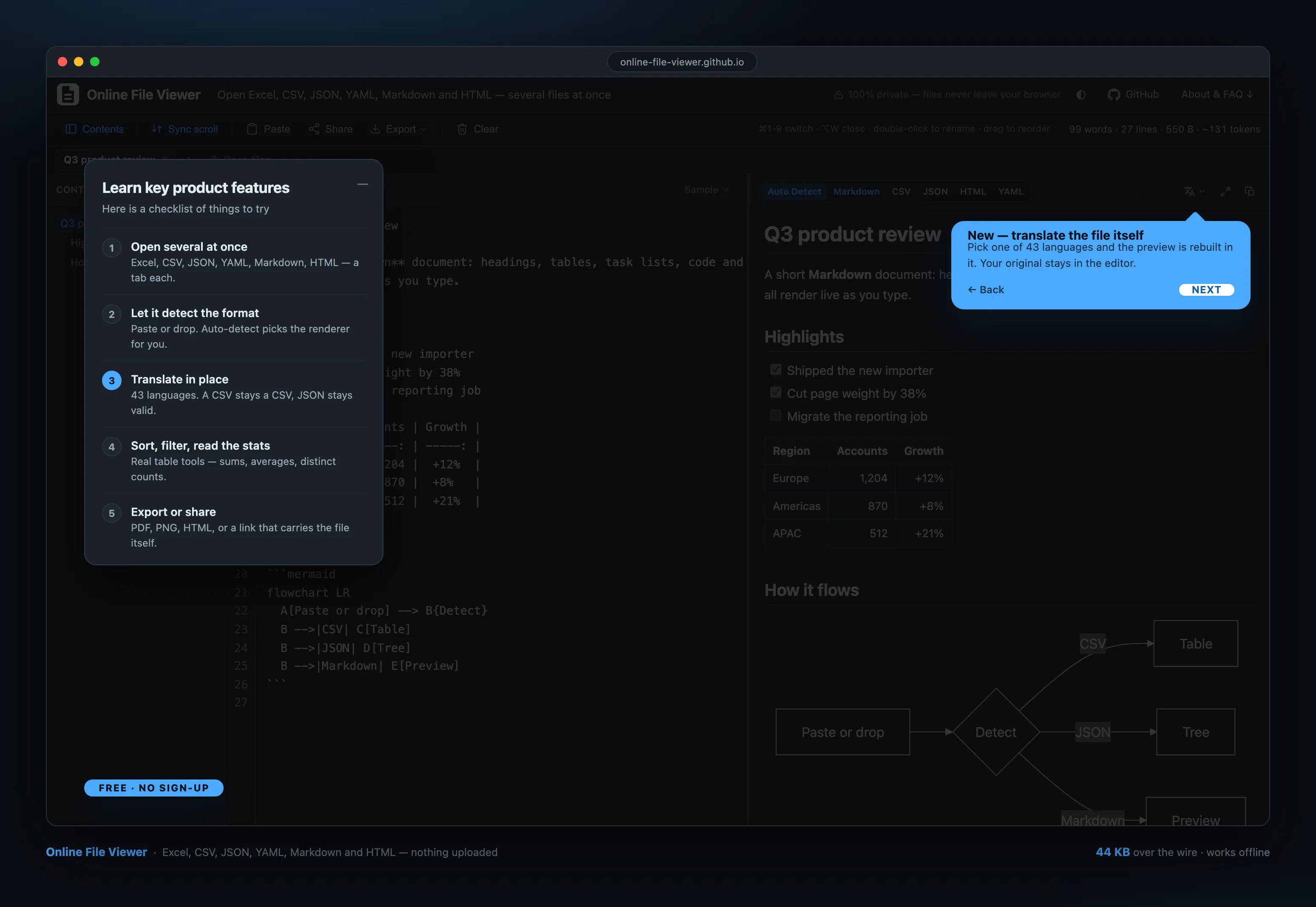Click the Clear trash can icon
This screenshot has height=907, width=1316.
(462, 129)
